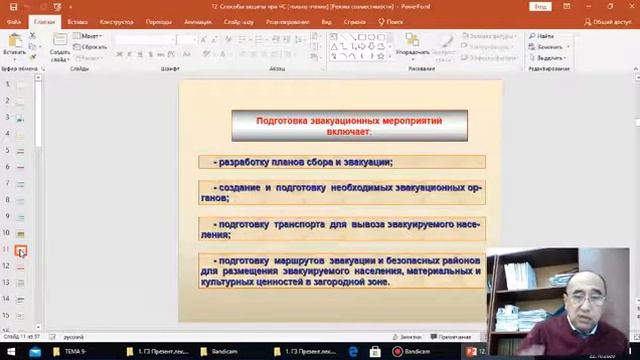The width and height of the screenshot is (640, 360).
Task: Toggle Bold formatting
Action: click(120, 54)
